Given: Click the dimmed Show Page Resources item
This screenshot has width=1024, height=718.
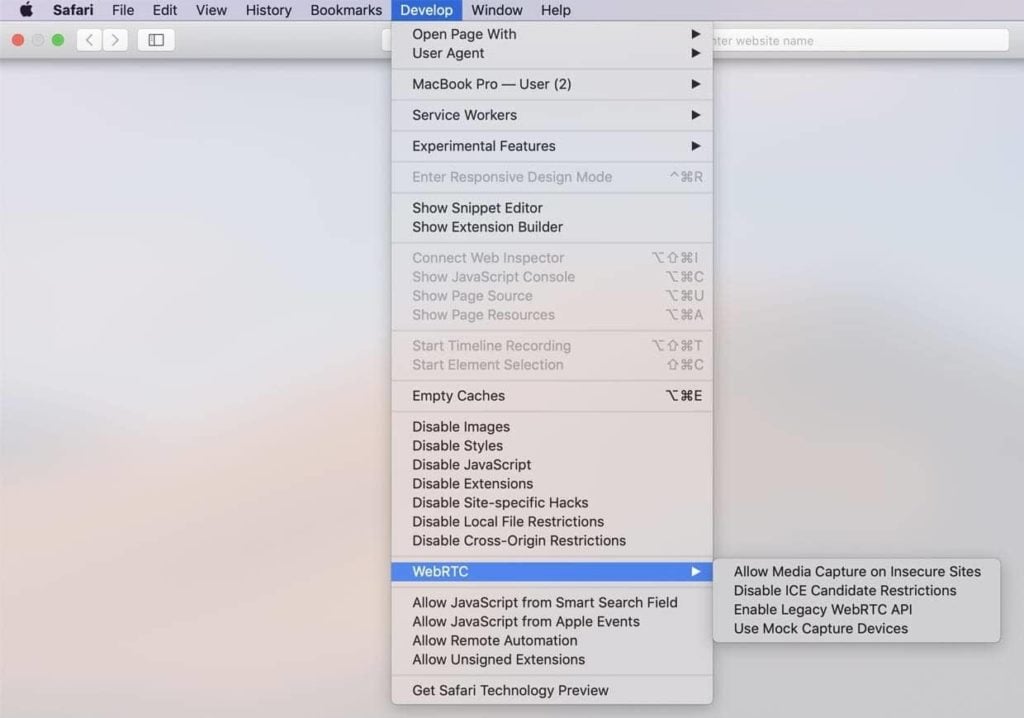Looking at the screenshot, I should point(552,315).
